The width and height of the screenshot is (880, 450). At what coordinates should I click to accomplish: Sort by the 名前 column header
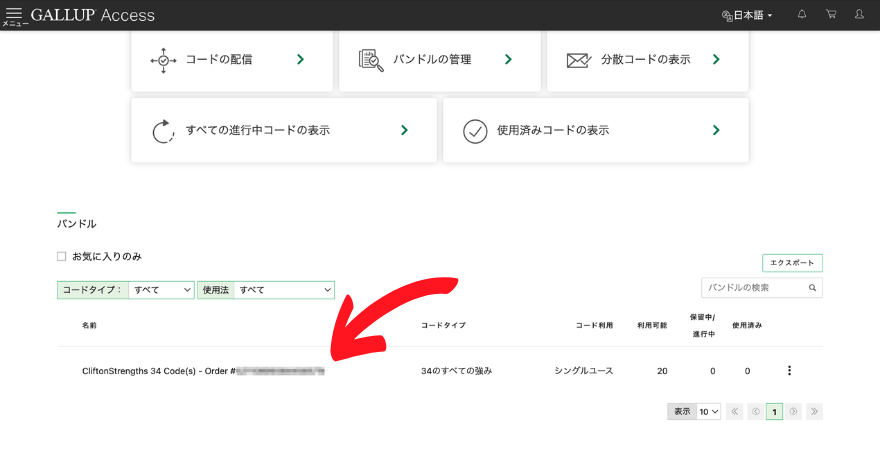[x=89, y=325]
